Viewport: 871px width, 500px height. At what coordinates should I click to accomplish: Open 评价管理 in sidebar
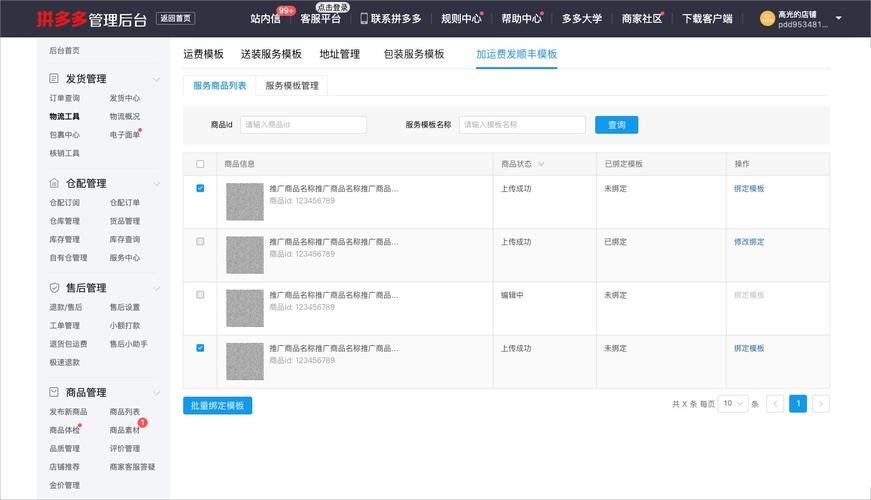124,448
